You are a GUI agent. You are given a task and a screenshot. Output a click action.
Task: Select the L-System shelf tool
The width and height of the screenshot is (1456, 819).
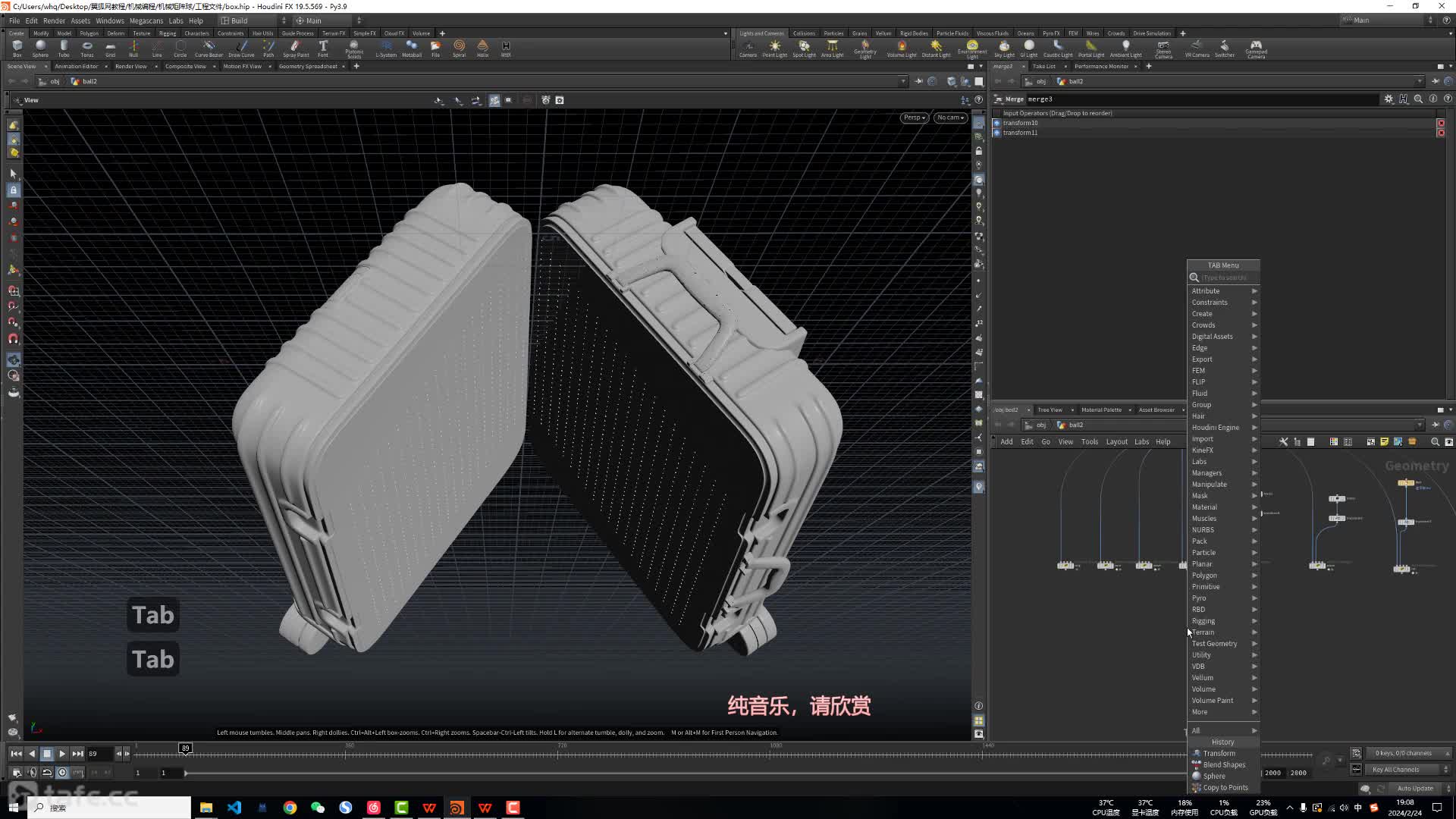point(386,49)
